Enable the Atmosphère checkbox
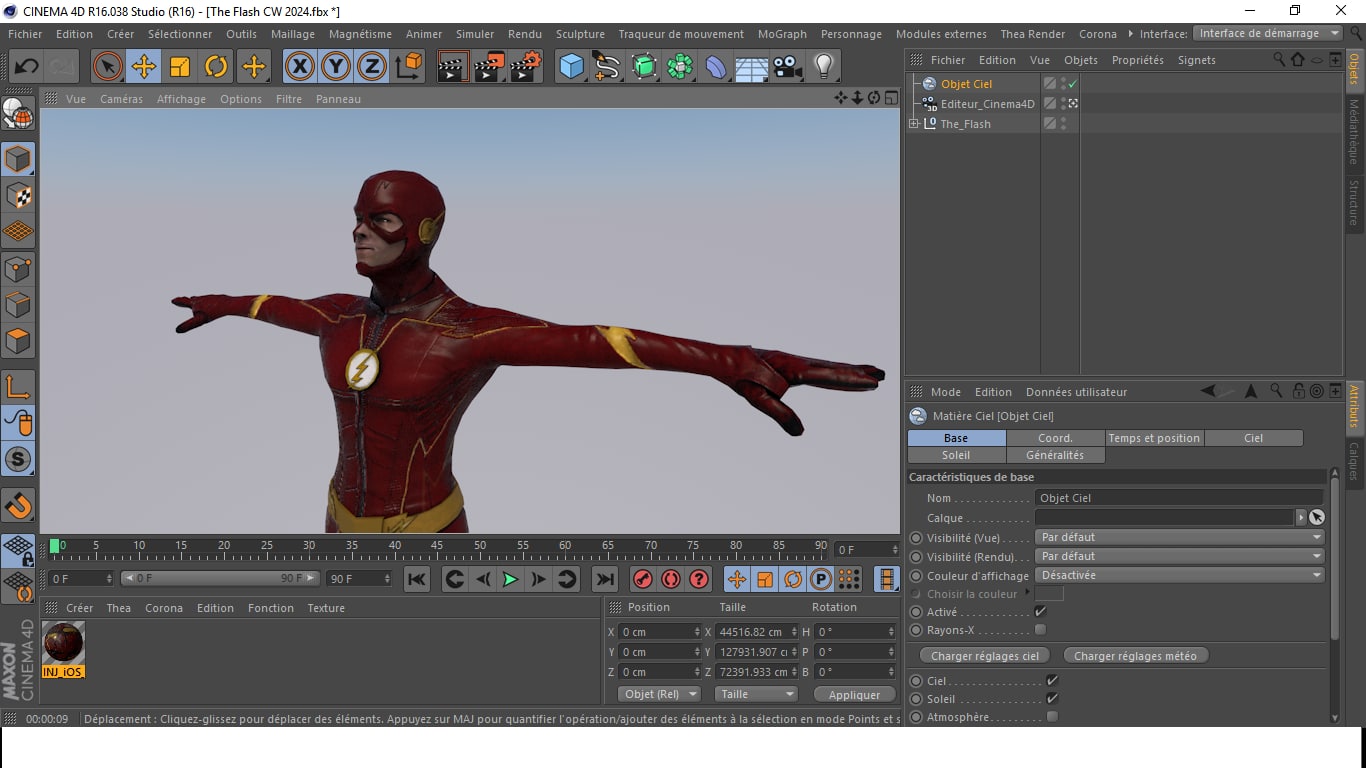Screen dimensions: 1366x768 1052,717
